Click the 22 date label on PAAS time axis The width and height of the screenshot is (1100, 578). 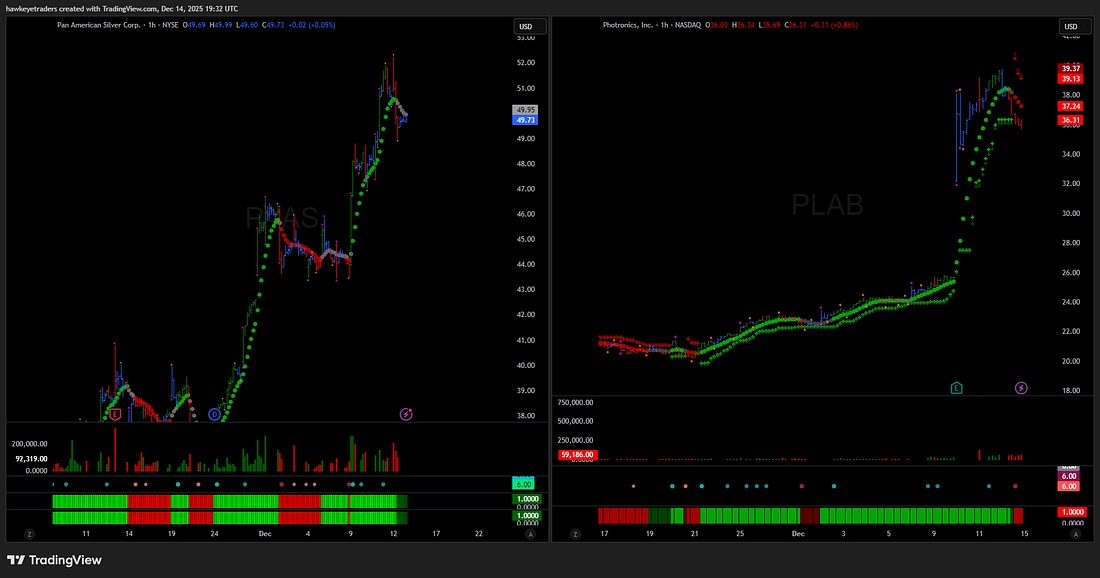(479, 534)
